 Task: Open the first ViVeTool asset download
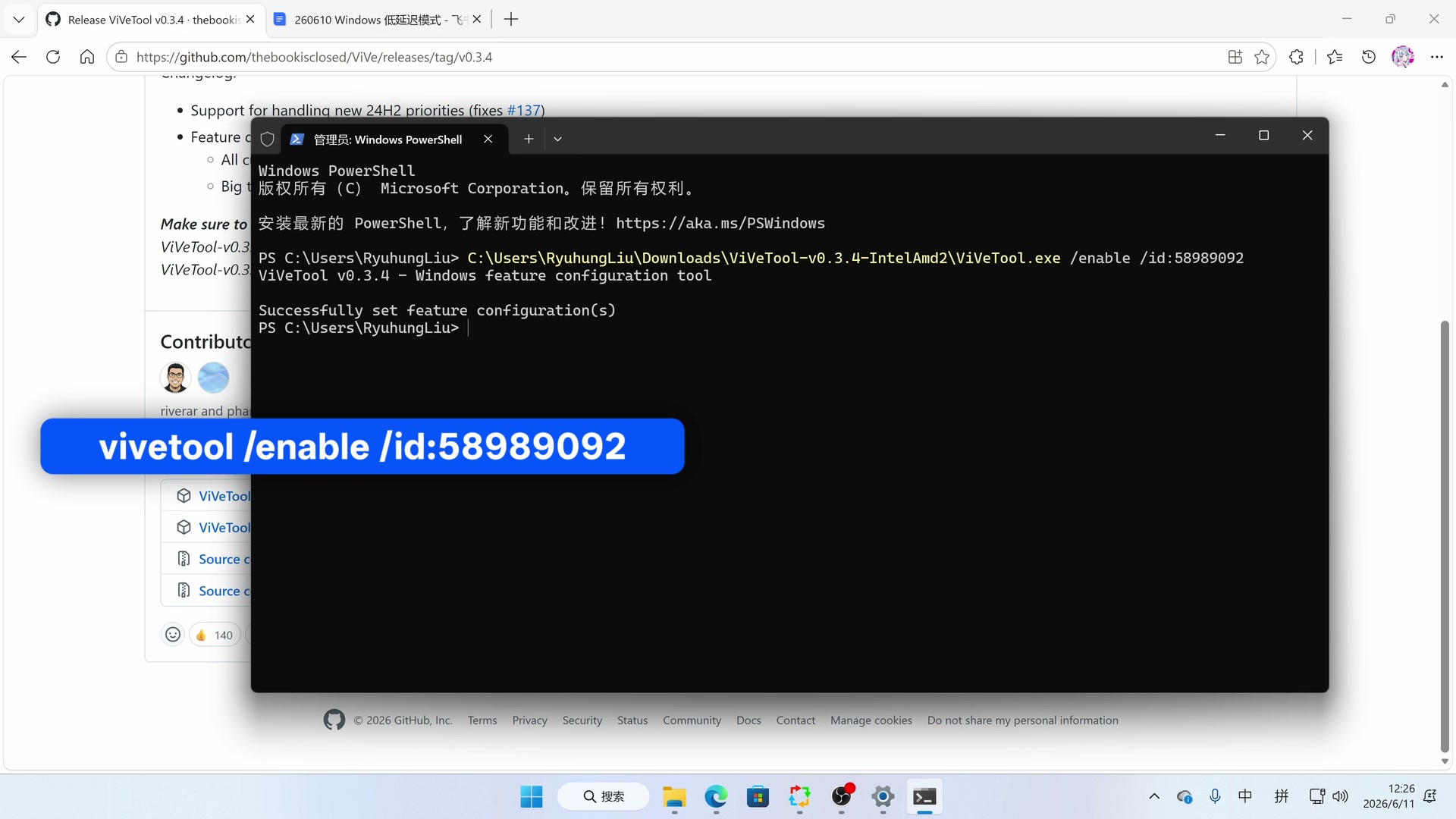[224, 496]
